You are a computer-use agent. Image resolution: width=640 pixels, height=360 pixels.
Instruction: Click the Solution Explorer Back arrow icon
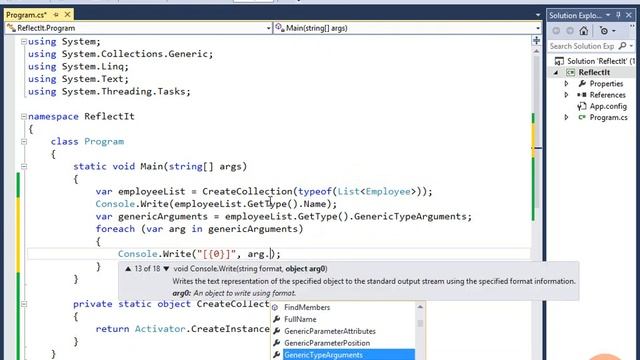556,31
